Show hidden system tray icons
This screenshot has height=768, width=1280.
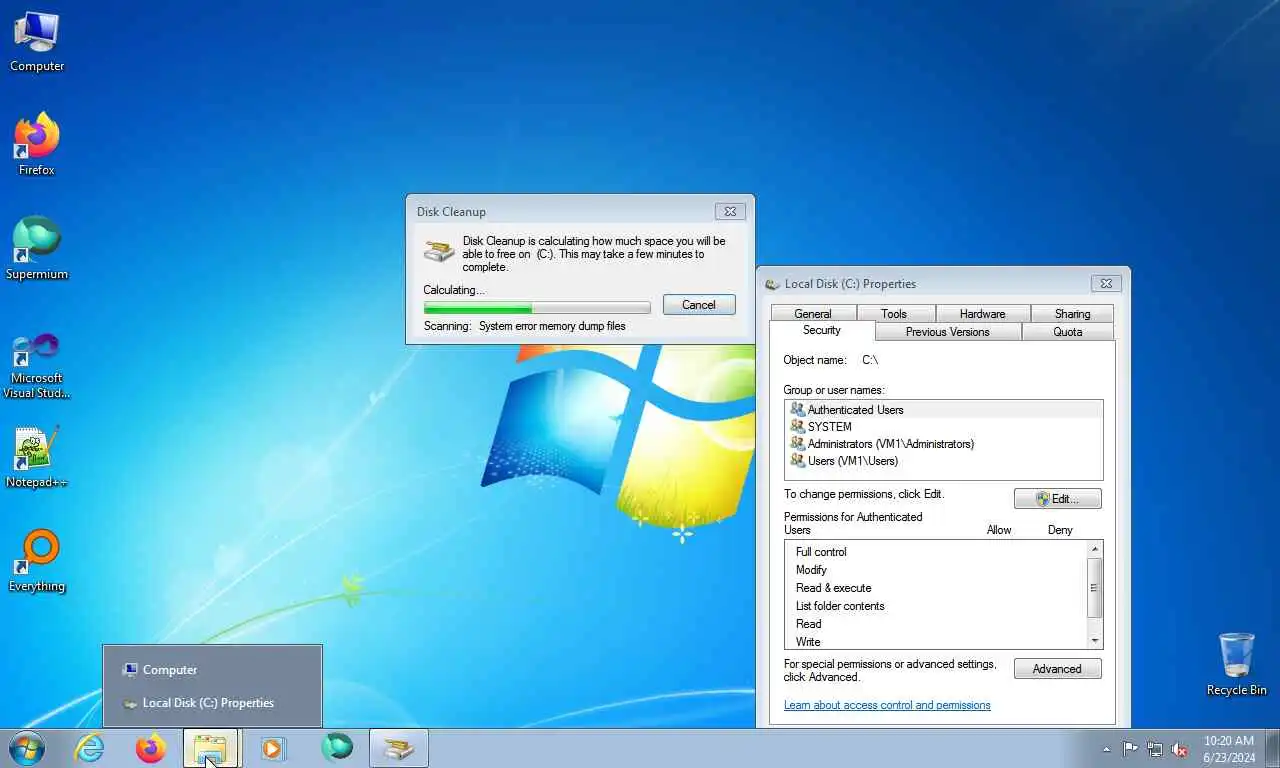[1106, 749]
